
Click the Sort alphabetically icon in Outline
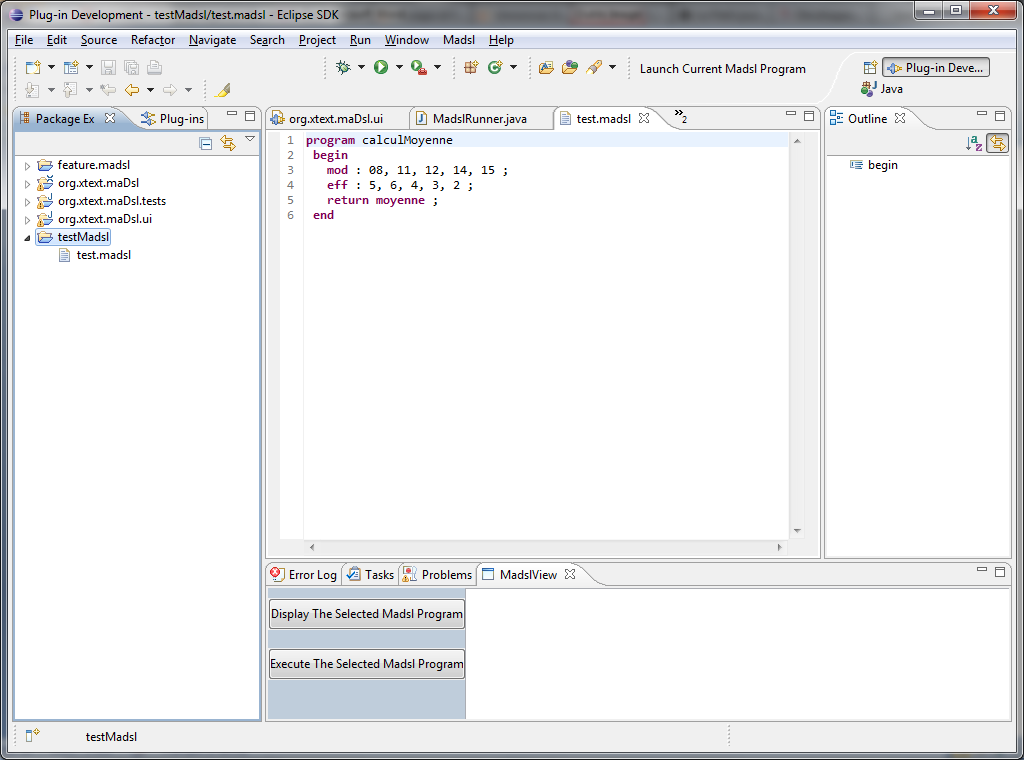pyautogui.click(x=973, y=143)
